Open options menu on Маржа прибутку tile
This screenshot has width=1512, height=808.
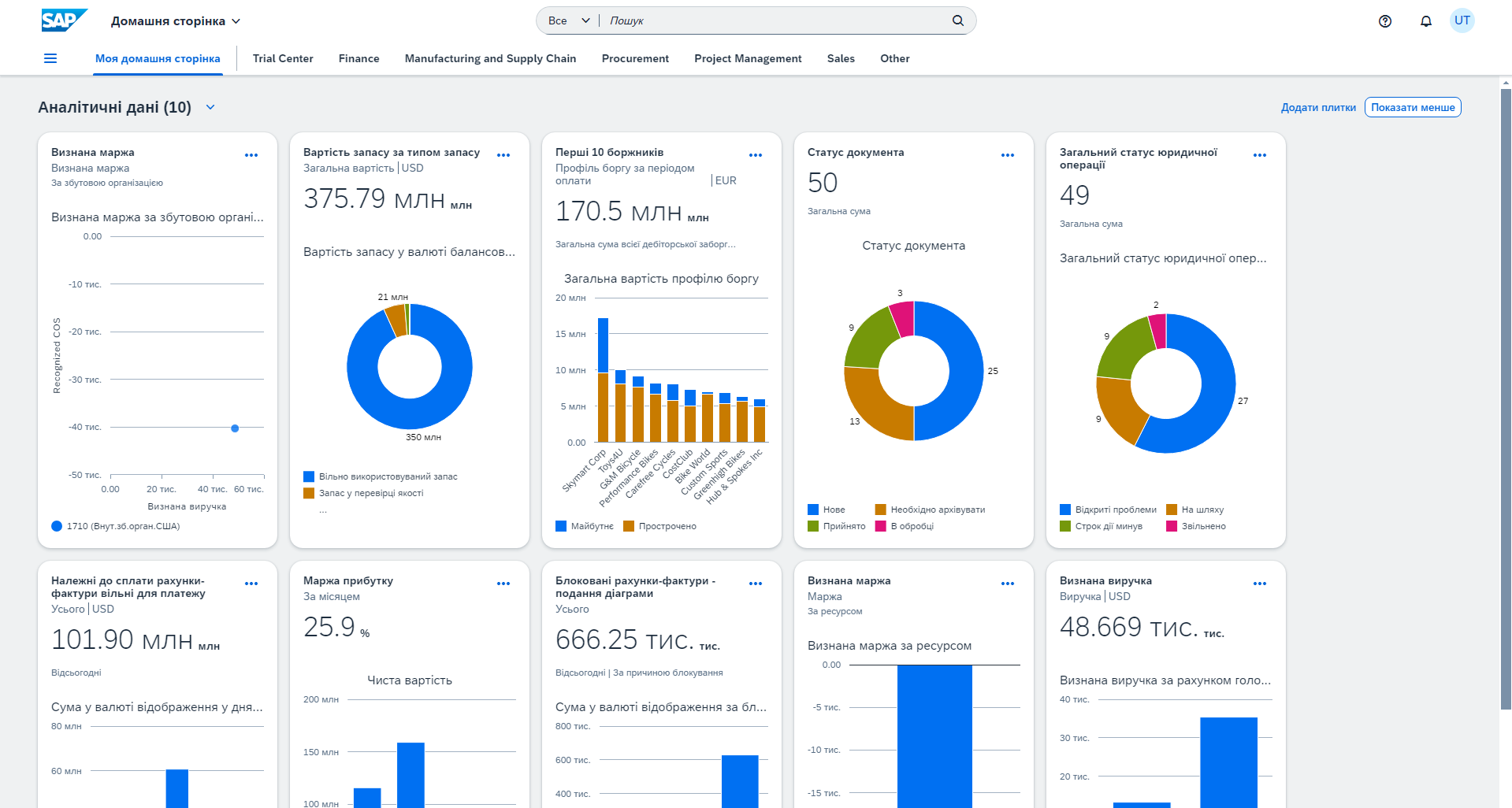503,584
